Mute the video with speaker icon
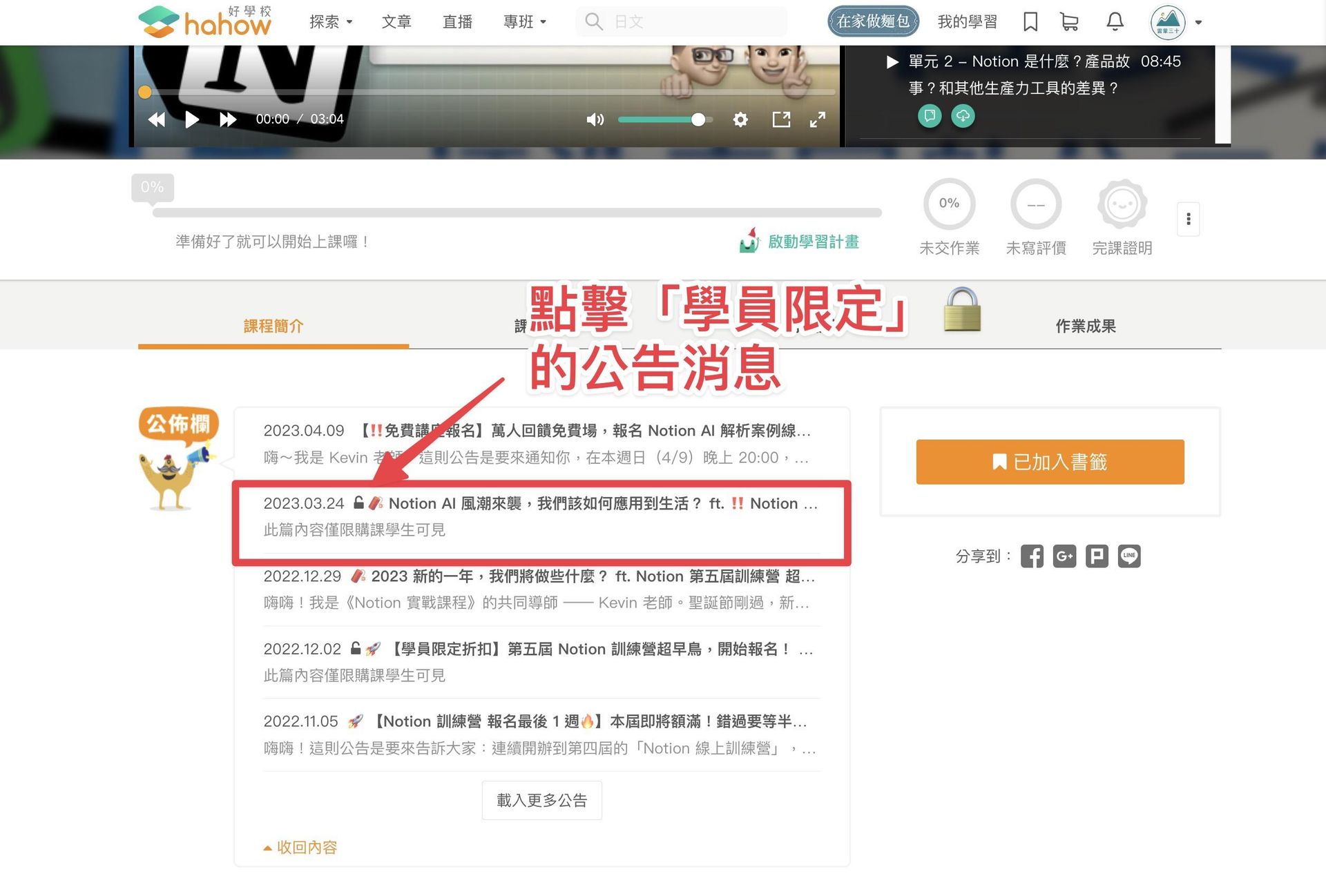This screenshot has width=1326, height=896. (x=595, y=119)
